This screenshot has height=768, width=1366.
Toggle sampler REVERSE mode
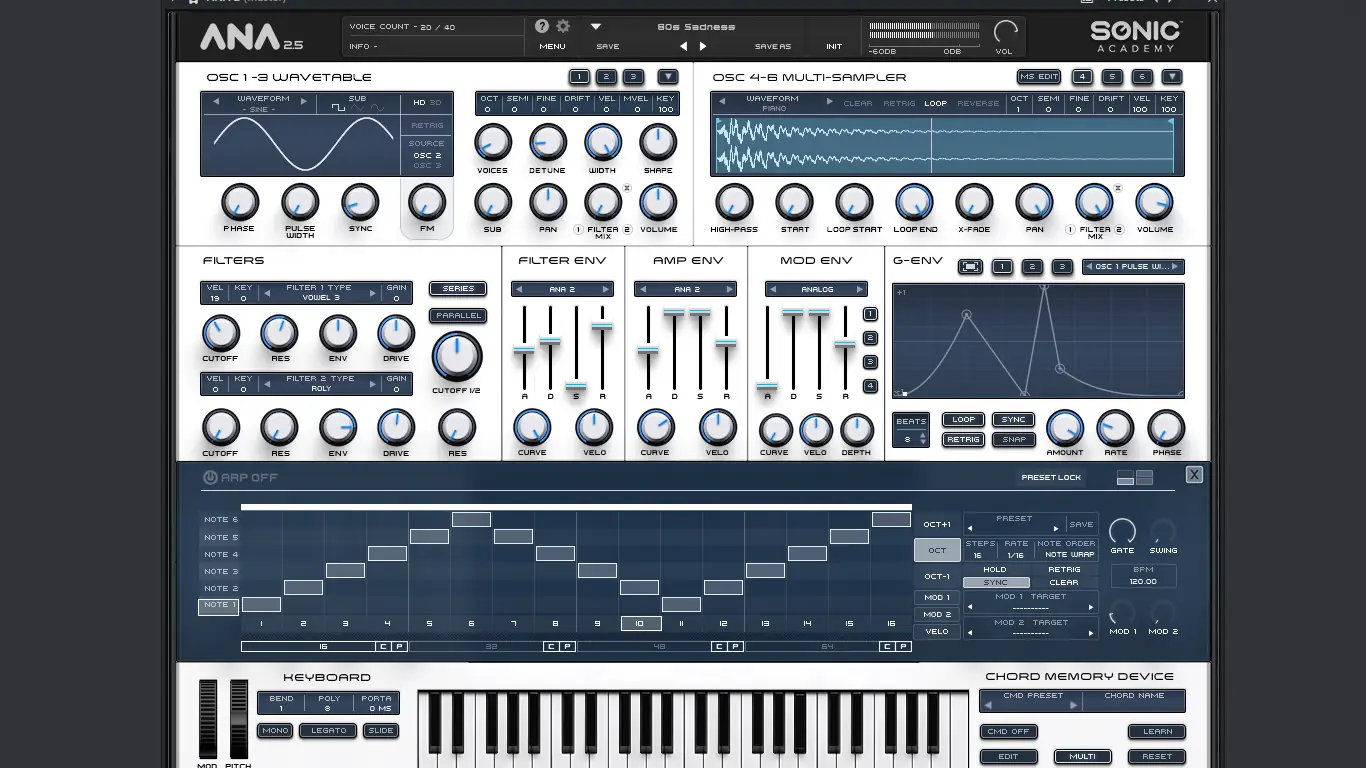(978, 103)
